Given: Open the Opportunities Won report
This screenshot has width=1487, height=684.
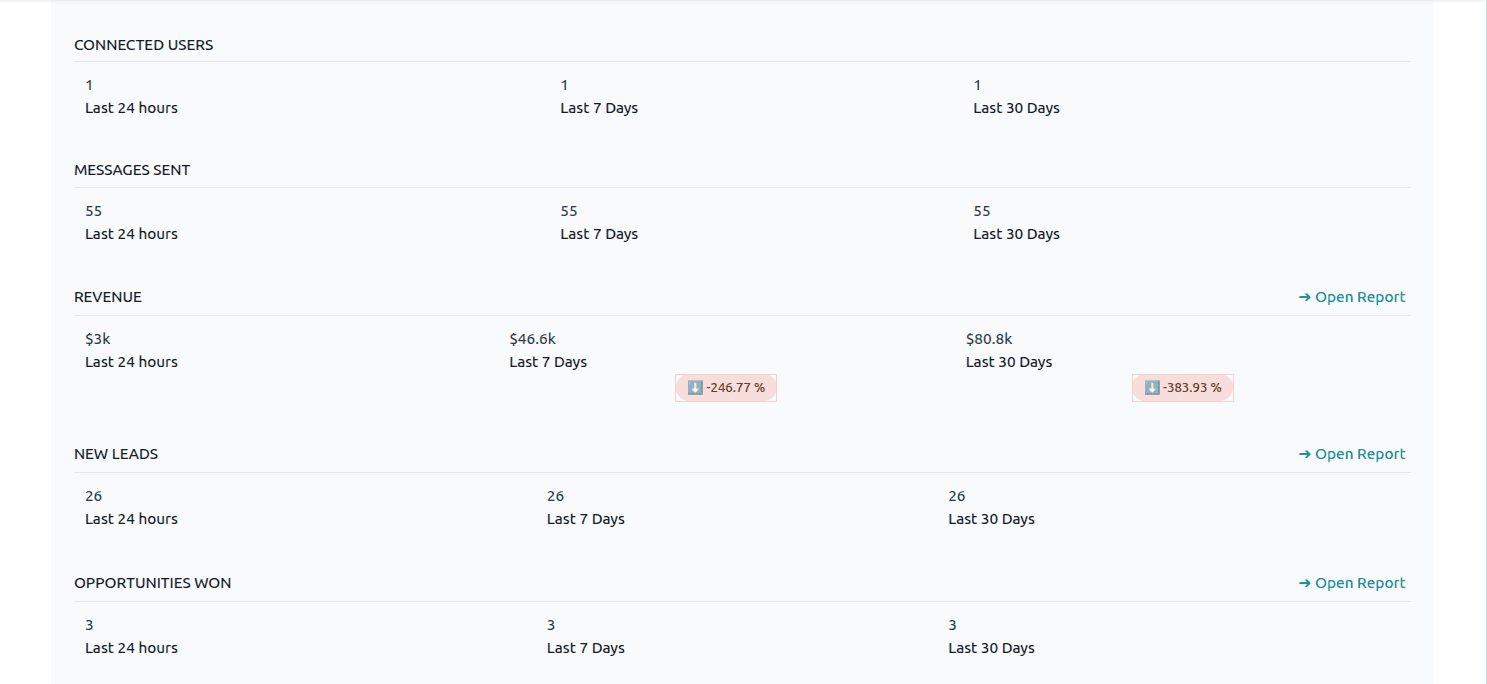Looking at the screenshot, I should pos(1361,582).
